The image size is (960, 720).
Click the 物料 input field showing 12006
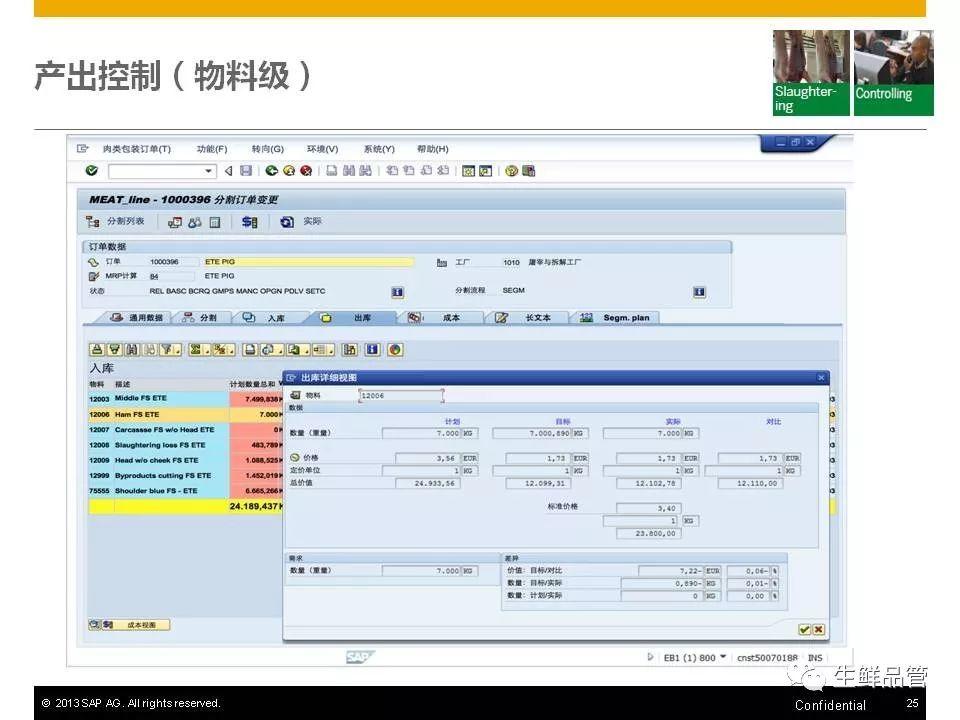click(400, 395)
